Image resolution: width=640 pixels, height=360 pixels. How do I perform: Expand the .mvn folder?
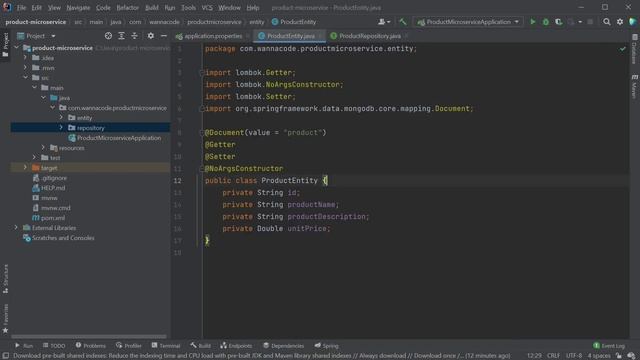tap(25, 67)
